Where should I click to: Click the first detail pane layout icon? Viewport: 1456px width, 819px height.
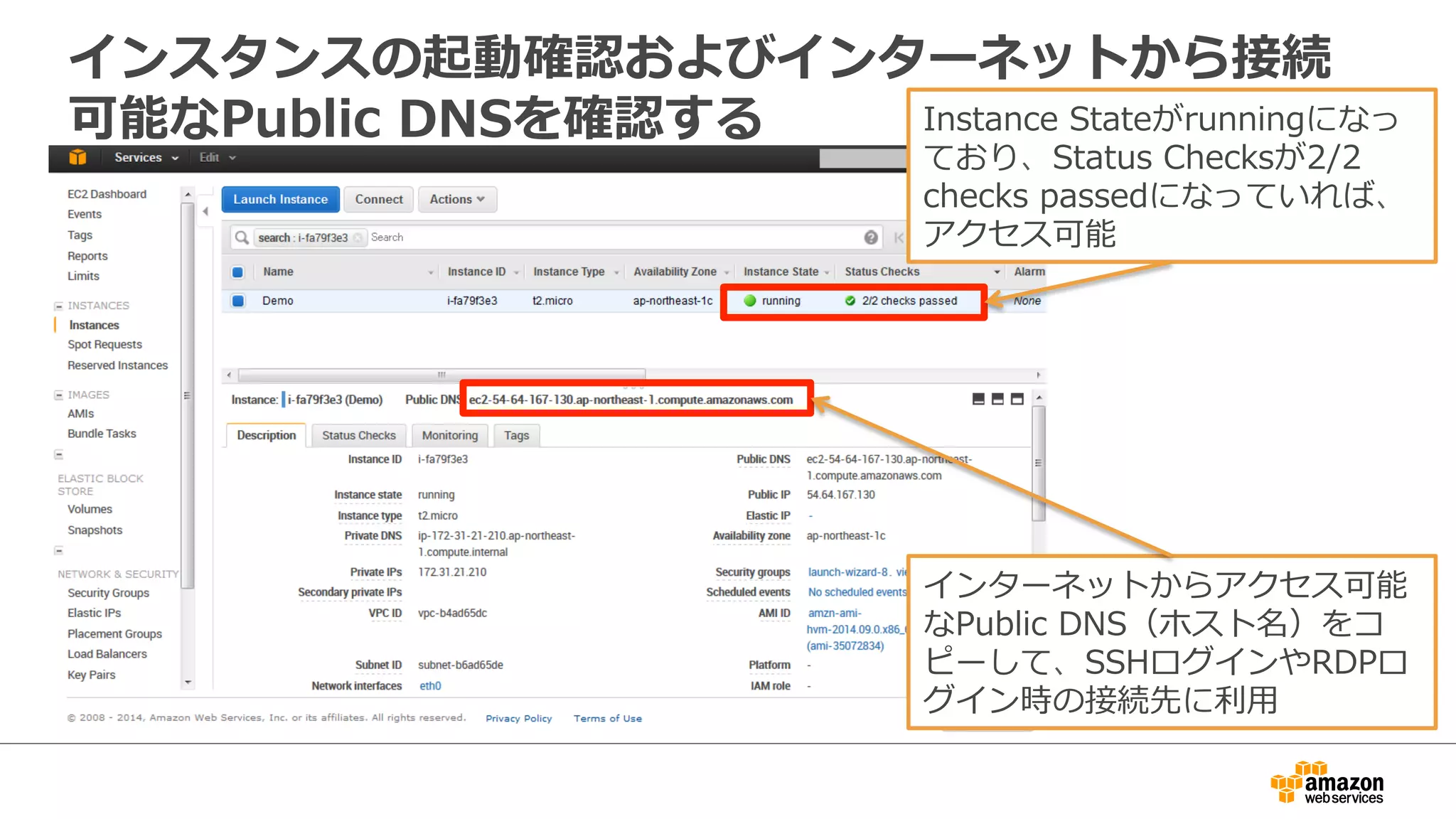tap(978, 400)
